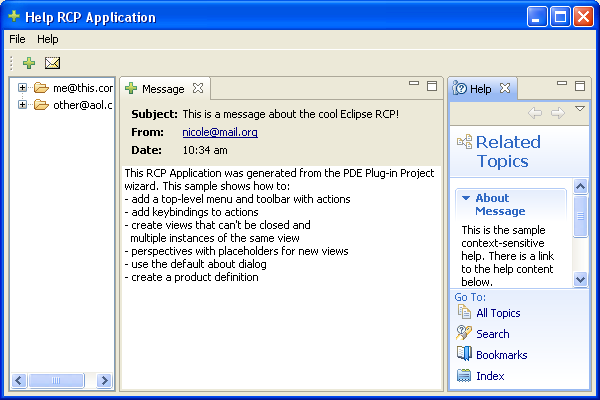Click the Help back arrow

pos(535,113)
